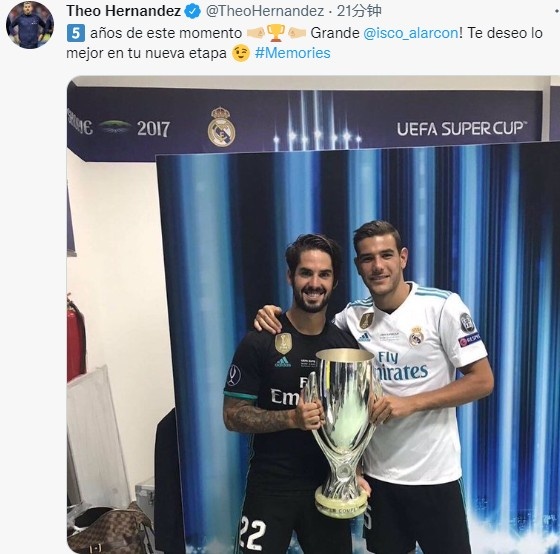
Task: Click the number 22 on the black shorts
Action: pyautogui.click(x=253, y=534)
